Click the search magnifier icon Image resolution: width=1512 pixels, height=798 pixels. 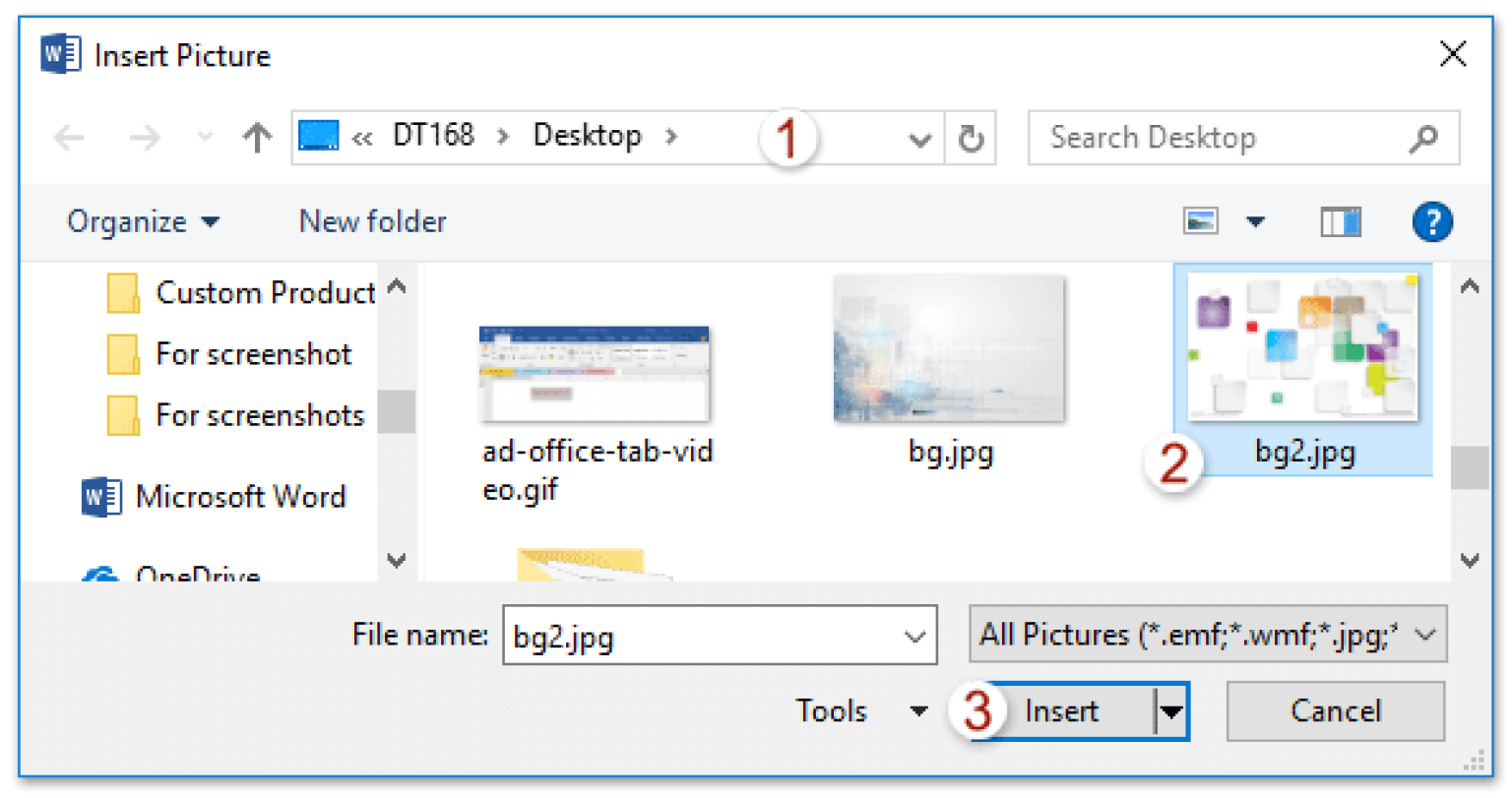pyautogui.click(x=1423, y=139)
